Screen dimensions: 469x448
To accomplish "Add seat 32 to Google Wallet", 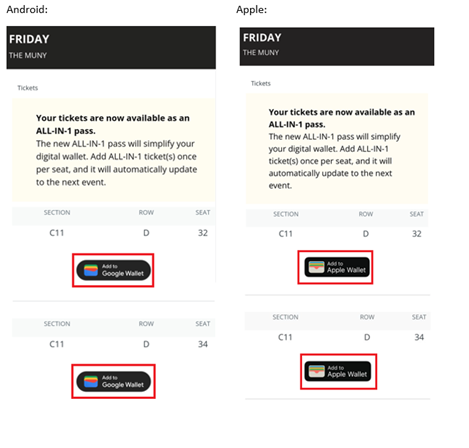I will click(x=114, y=270).
